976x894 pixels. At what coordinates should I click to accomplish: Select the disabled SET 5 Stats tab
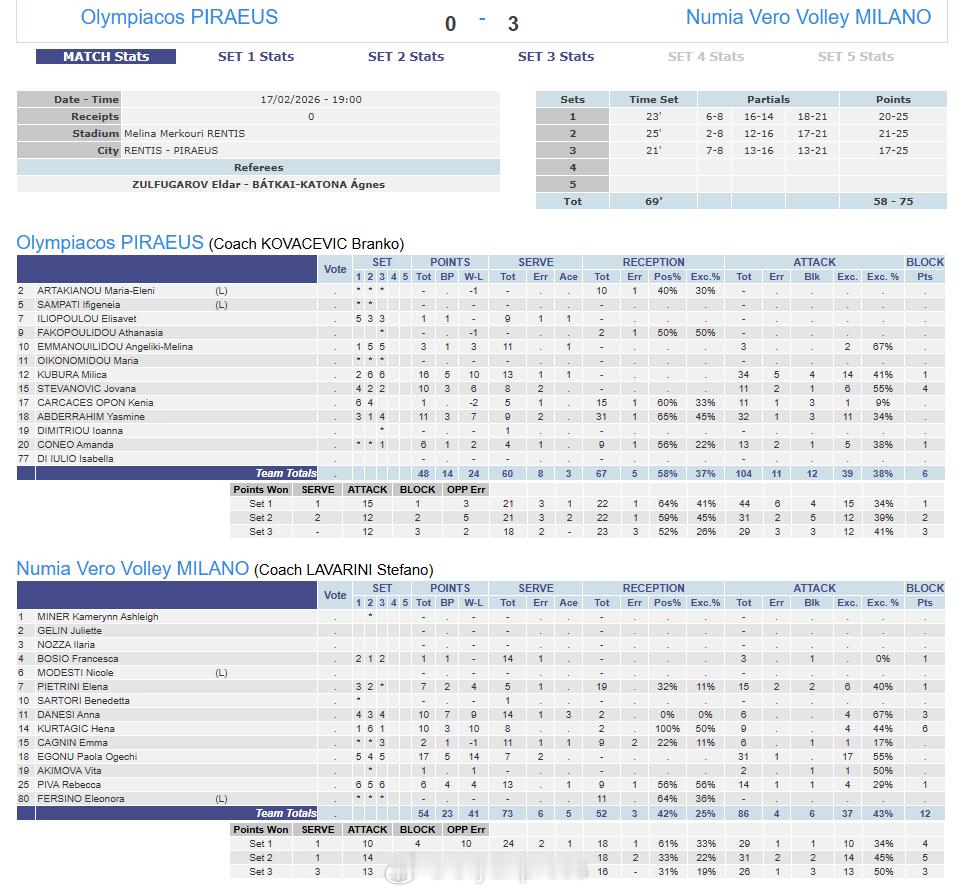(856, 57)
